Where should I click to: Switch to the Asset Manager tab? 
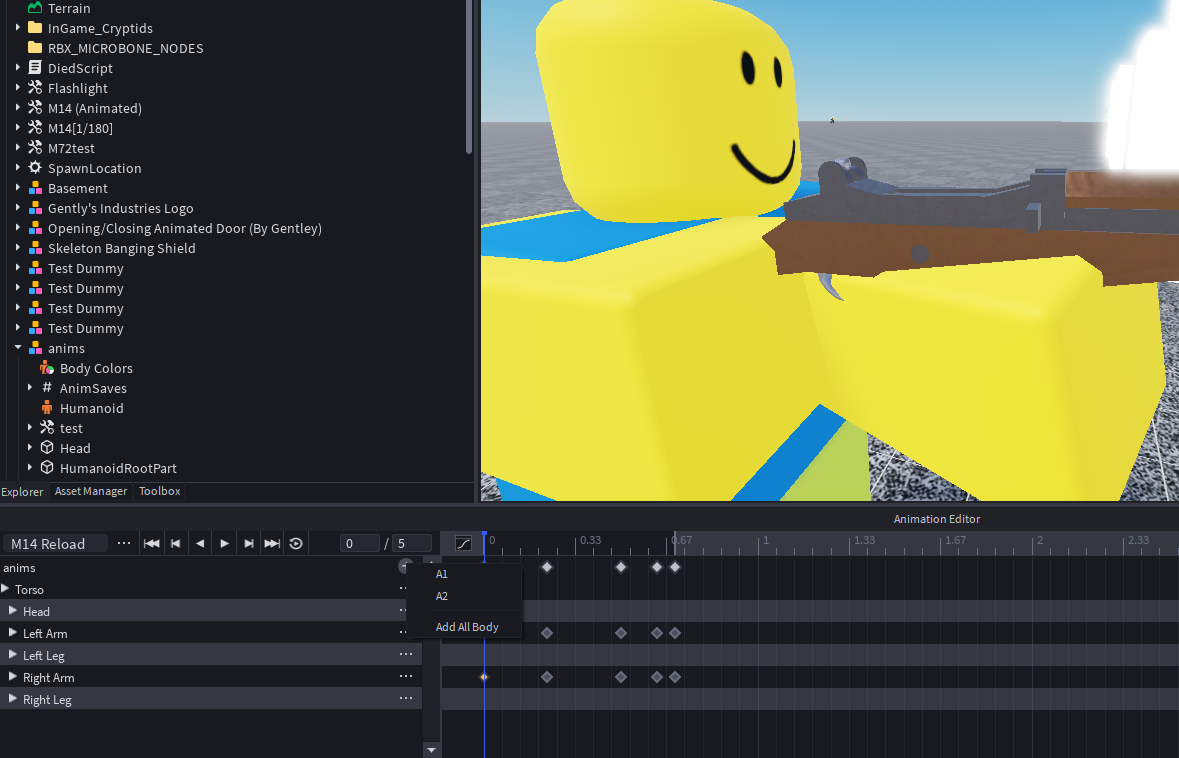[x=91, y=490]
